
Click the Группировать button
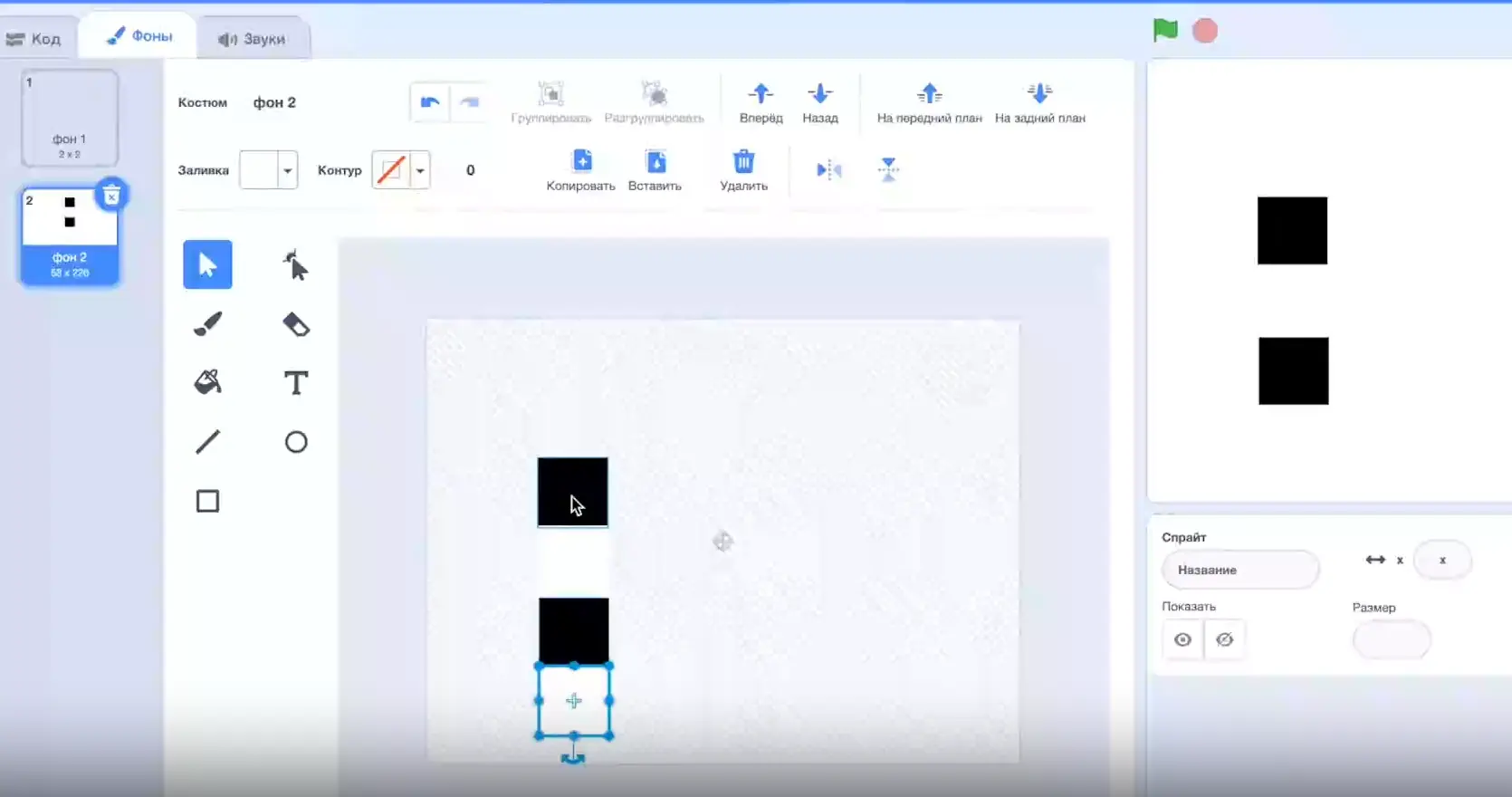click(550, 102)
